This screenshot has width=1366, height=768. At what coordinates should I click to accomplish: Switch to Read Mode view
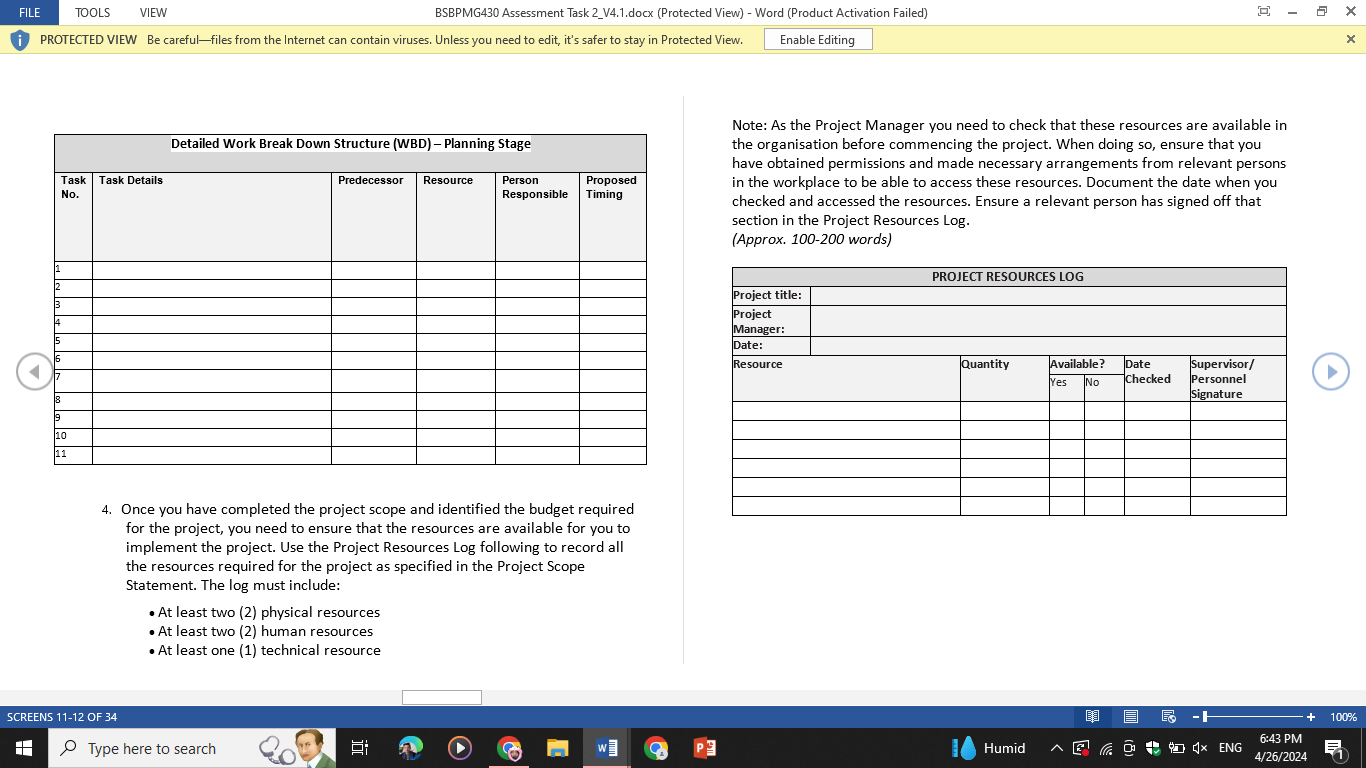pyautogui.click(x=1092, y=716)
